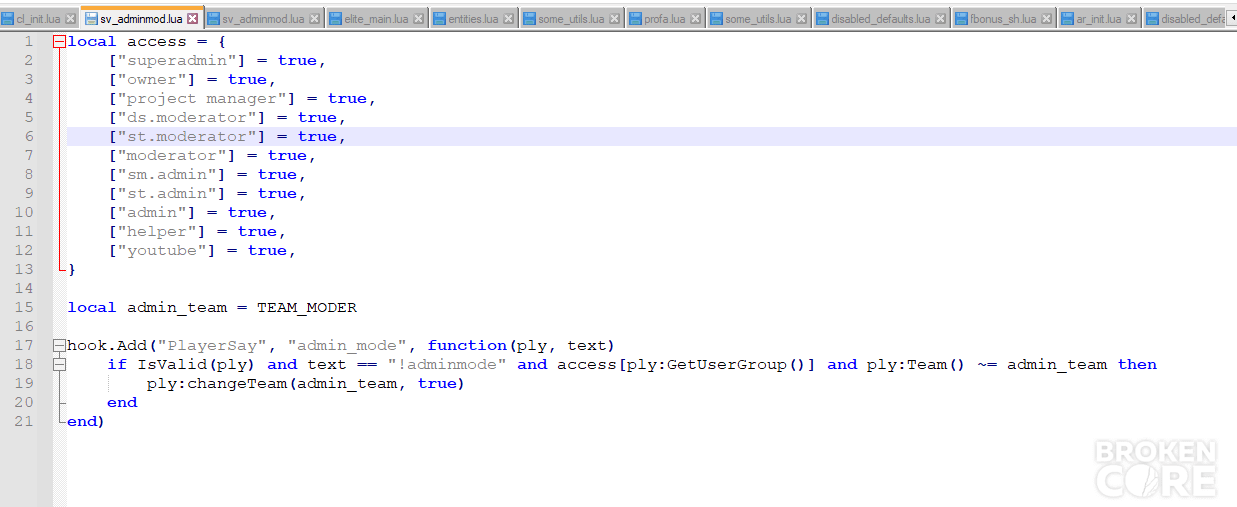Click the save-state icon on cl_init.lua tab

pyautogui.click(x=8, y=19)
